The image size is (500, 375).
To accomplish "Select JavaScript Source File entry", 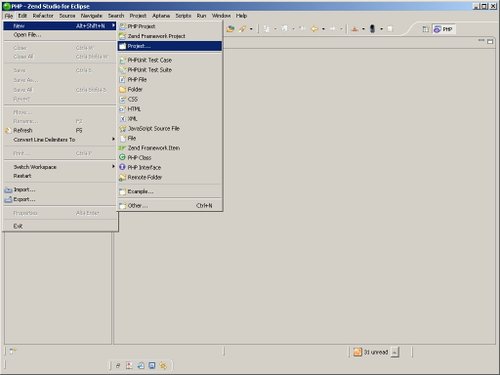I will click(170, 128).
